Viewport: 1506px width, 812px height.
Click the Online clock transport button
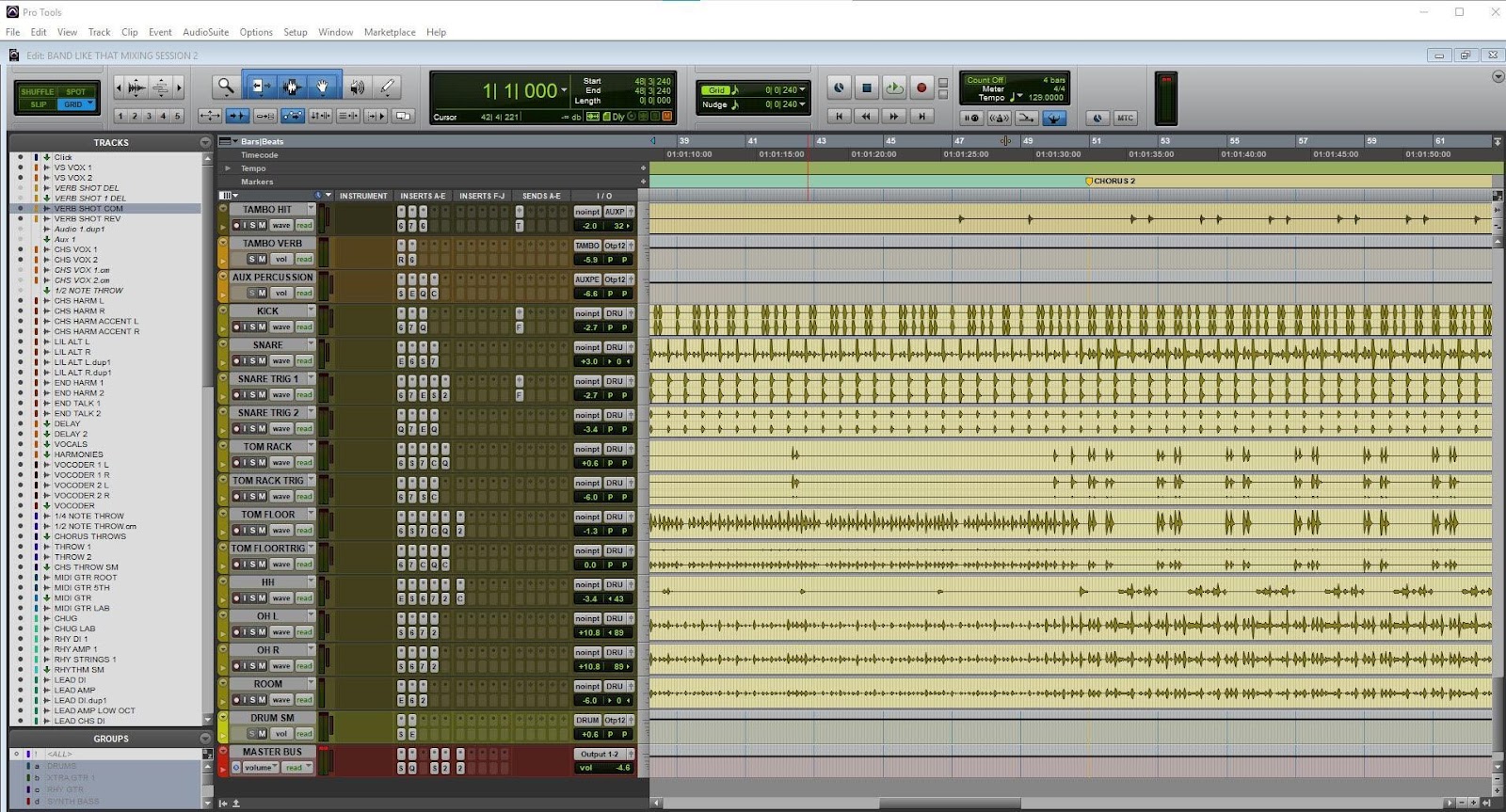click(839, 88)
